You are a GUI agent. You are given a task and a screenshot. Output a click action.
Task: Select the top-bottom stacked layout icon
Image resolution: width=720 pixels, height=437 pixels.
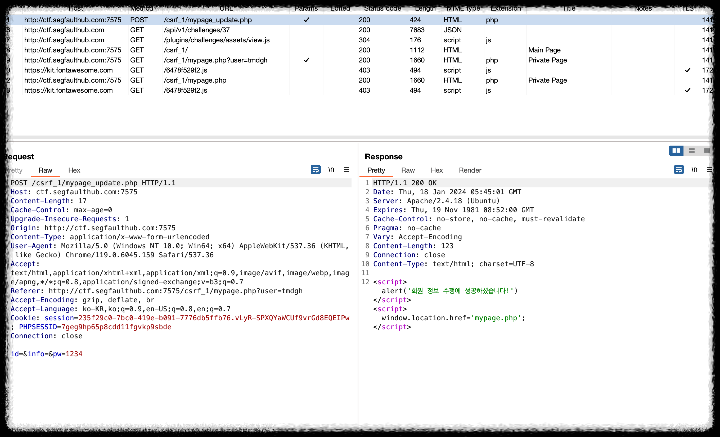[692, 151]
